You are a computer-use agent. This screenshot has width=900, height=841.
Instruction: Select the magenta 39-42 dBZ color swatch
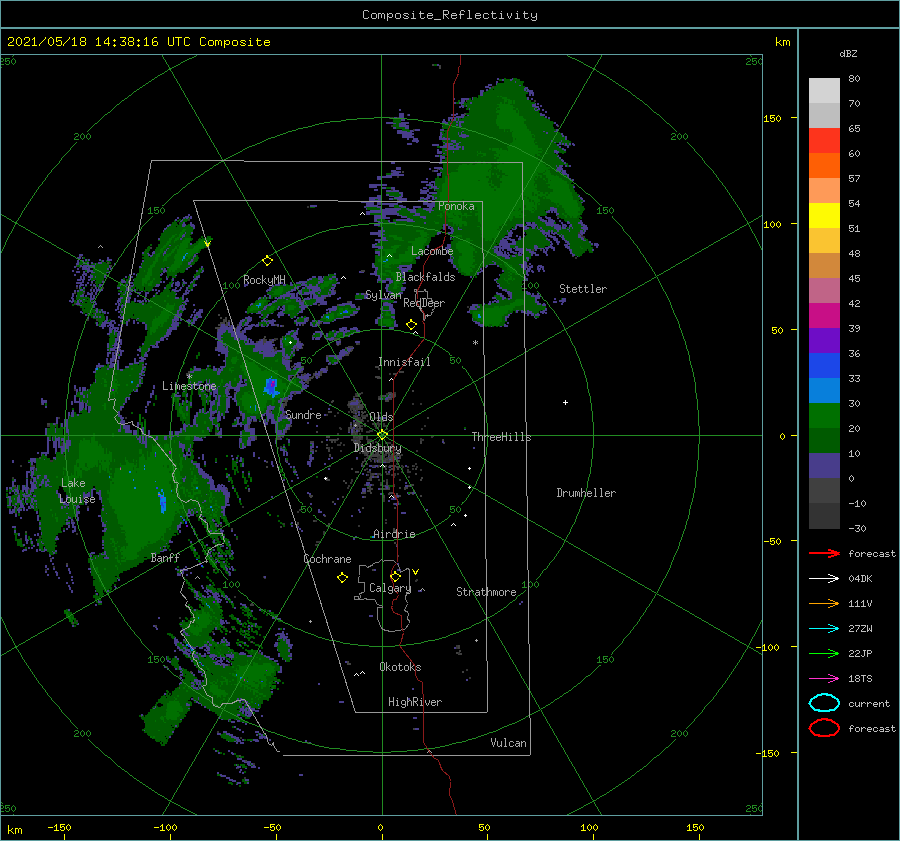tap(824, 316)
